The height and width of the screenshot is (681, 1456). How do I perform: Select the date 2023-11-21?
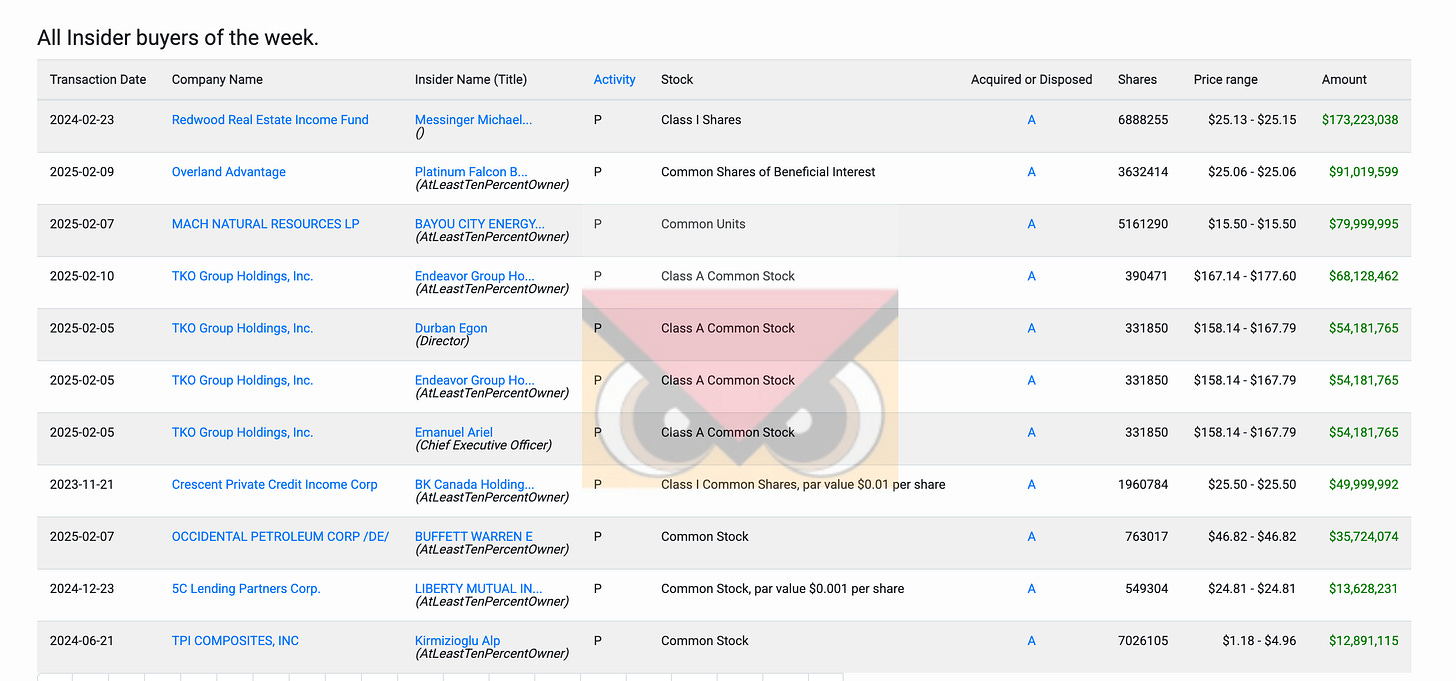[x=82, y=483]
